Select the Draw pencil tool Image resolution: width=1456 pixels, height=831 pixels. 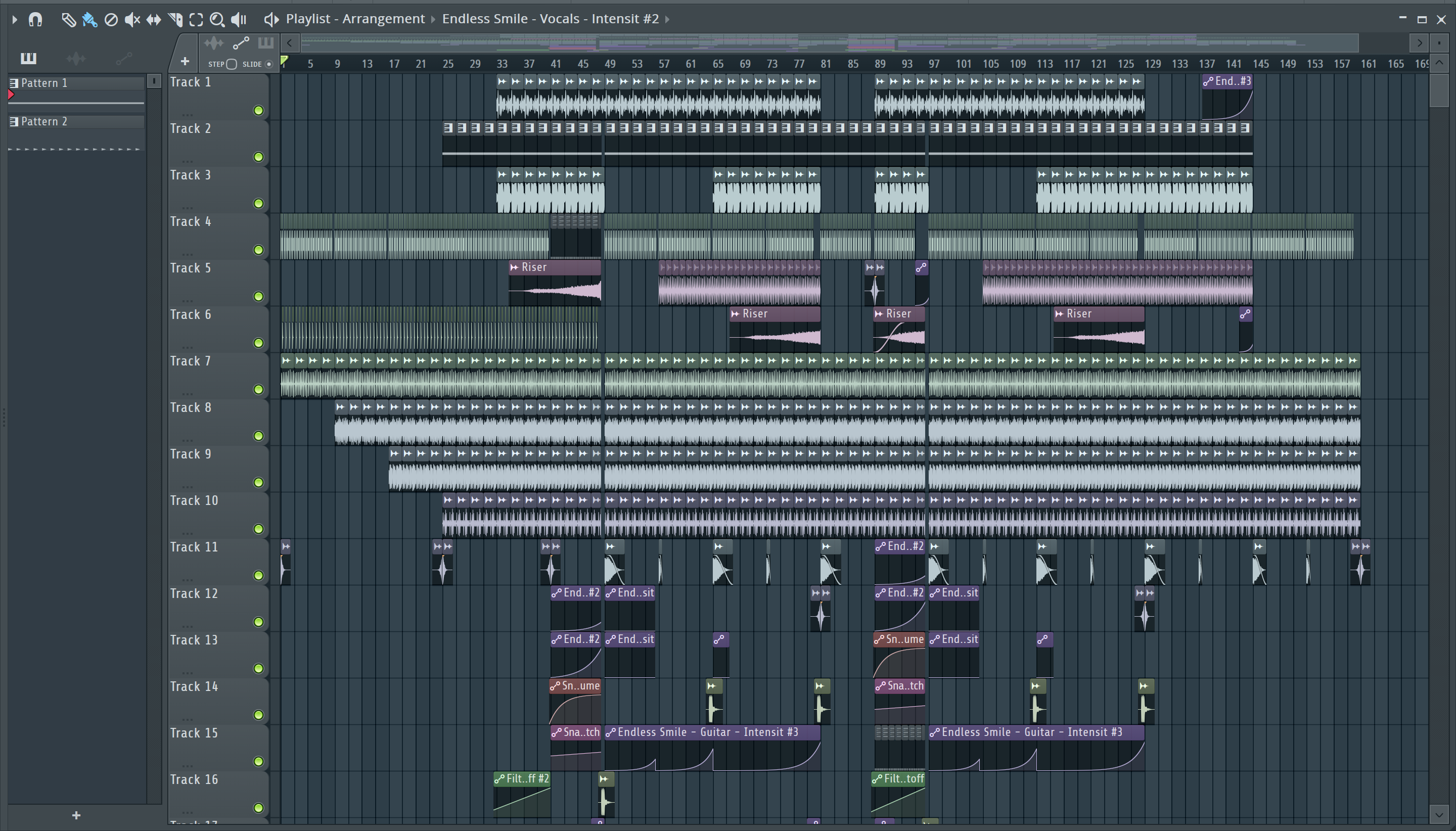[68, 20]
